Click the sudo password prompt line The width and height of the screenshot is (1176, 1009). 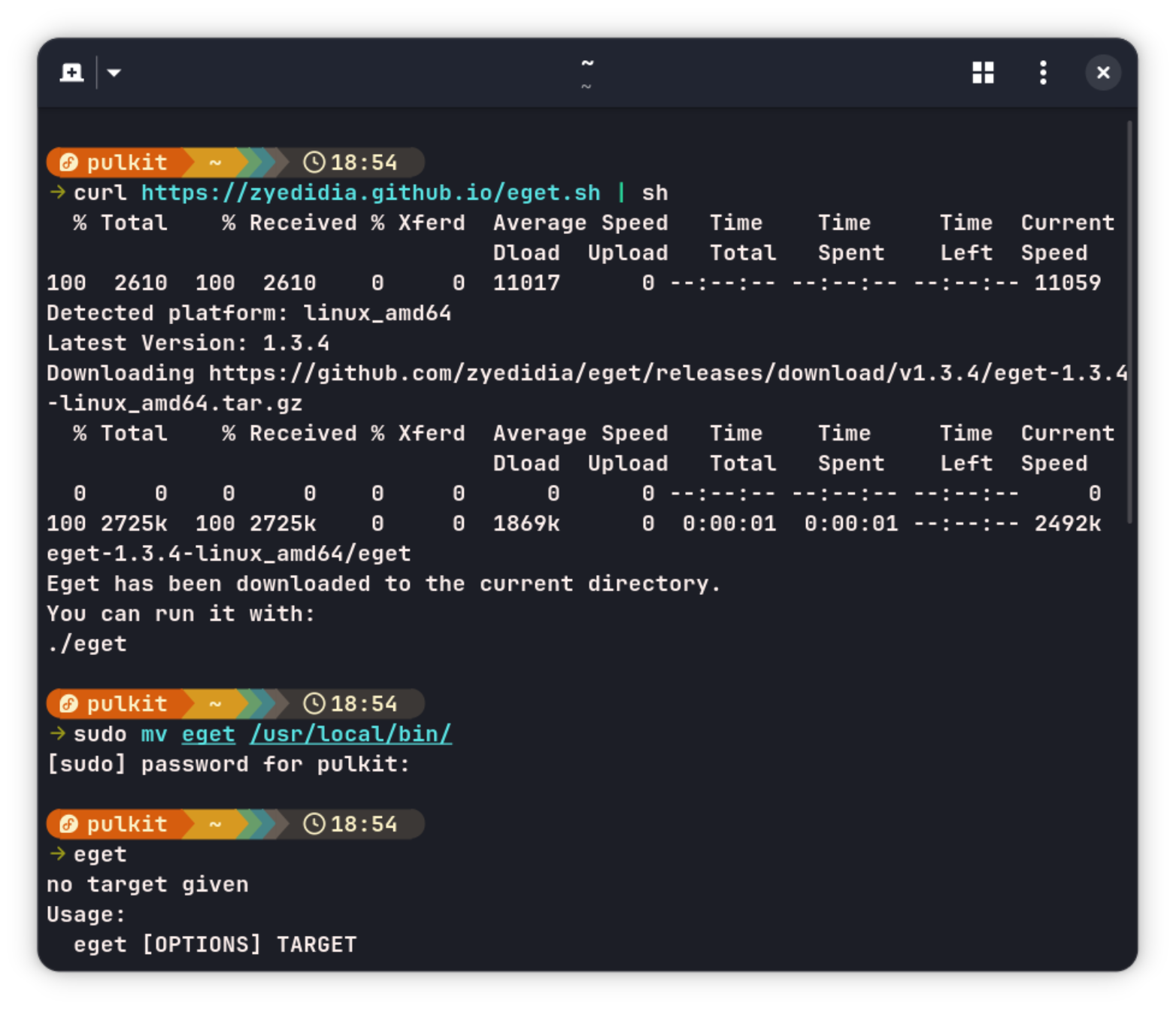pos(228,765)
